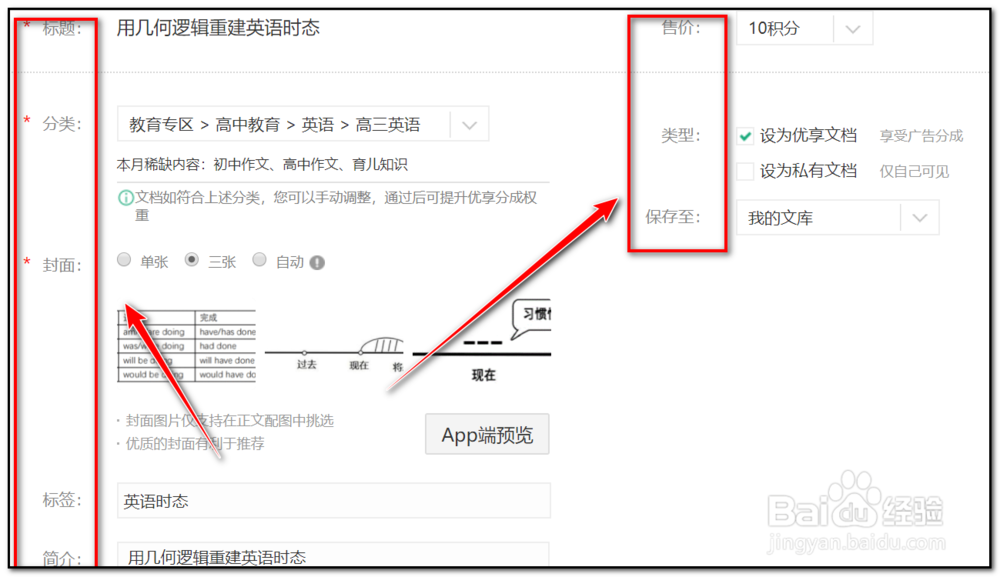
Task: Select the 三张 cover radio button
Action: point(192,259)
